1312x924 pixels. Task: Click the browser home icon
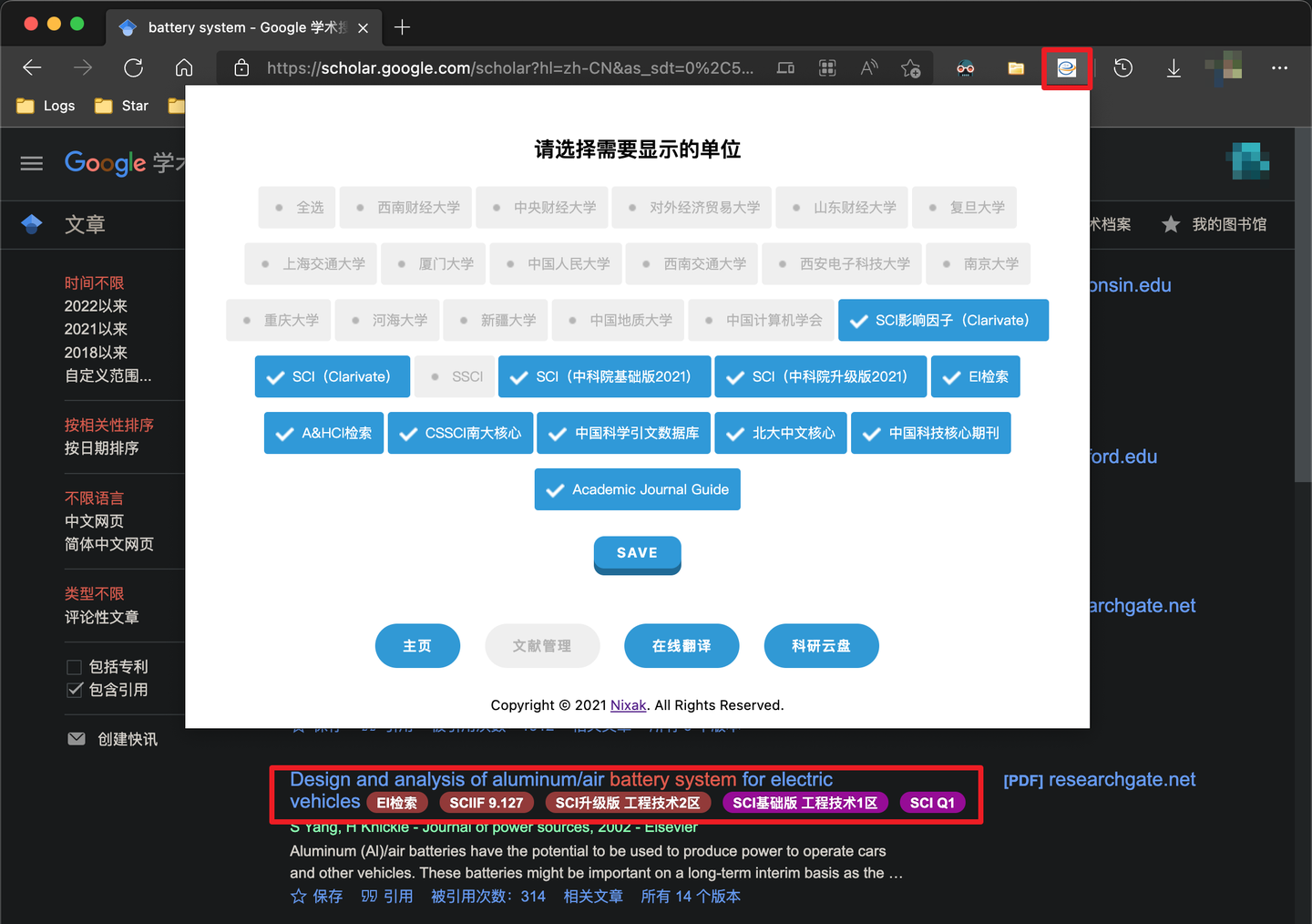(184, 67)
